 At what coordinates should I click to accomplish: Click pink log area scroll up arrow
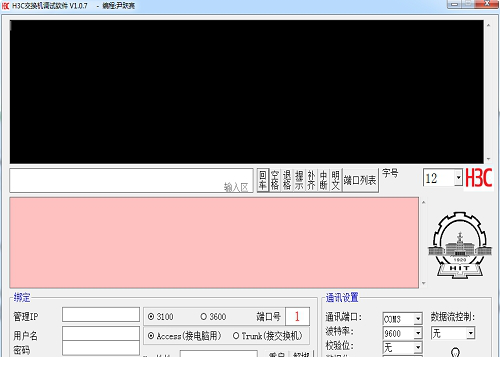(424, 202)
